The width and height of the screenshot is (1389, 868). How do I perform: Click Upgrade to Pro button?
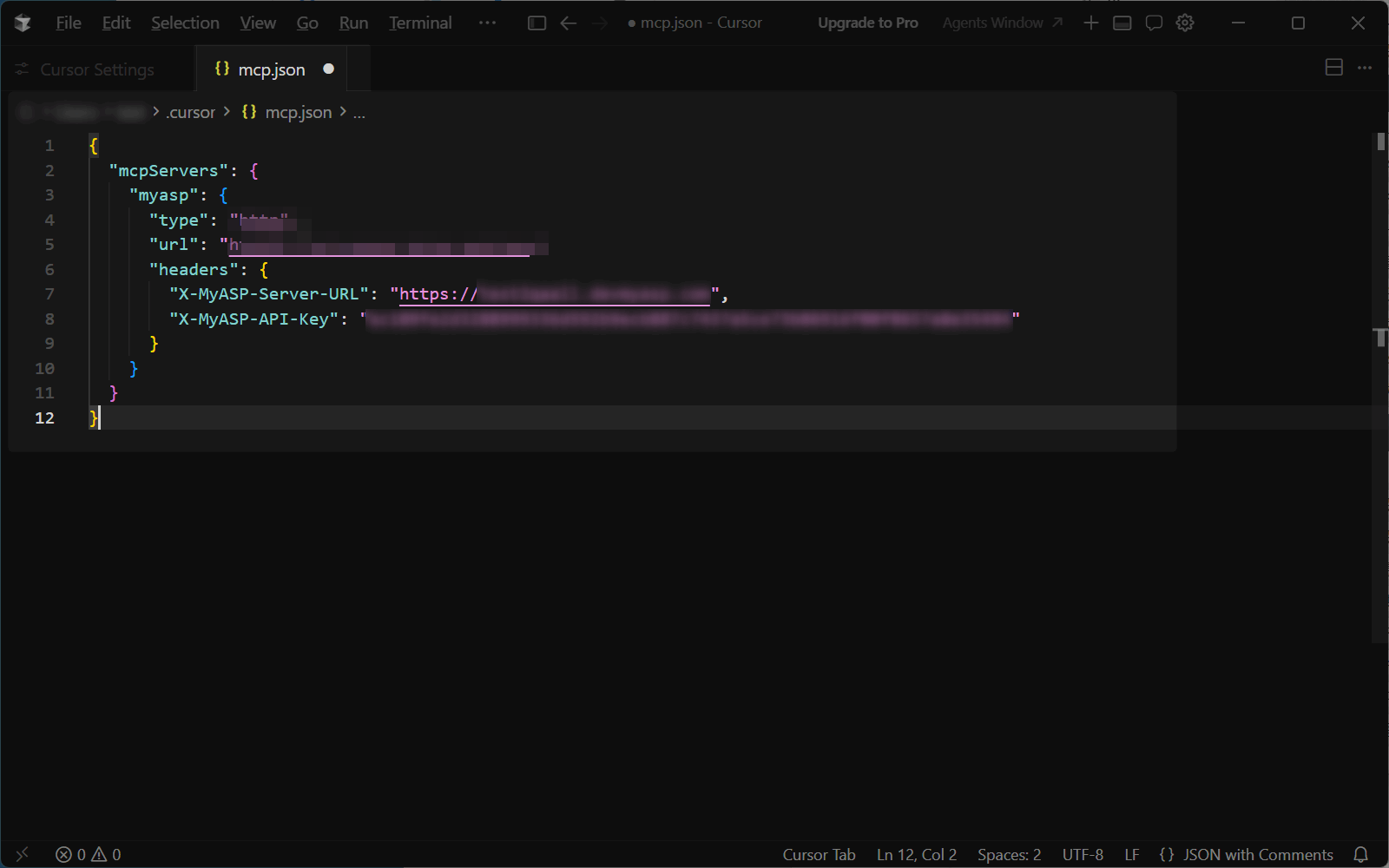[867, 23]
